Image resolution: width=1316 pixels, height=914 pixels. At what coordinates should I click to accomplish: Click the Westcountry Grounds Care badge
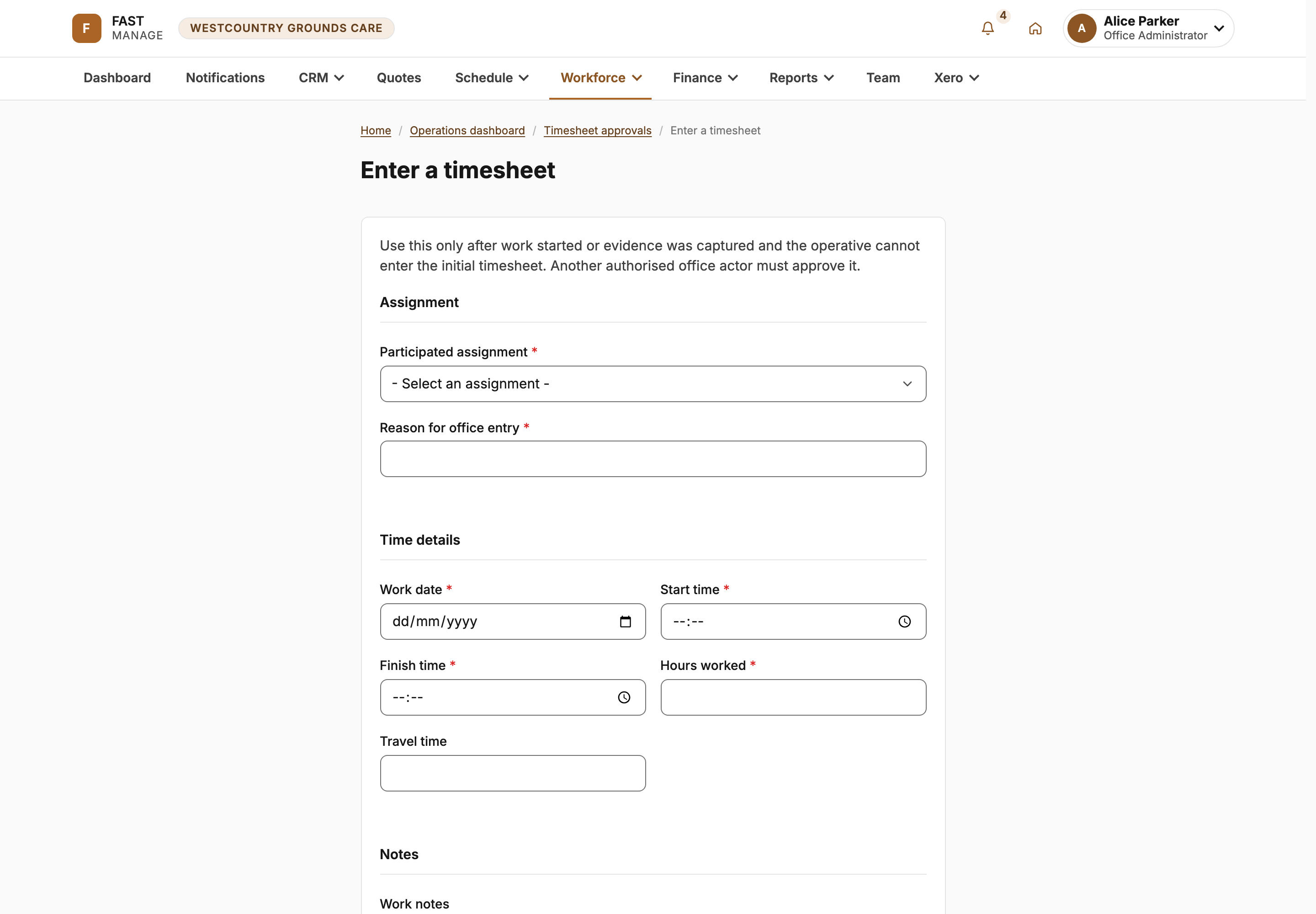[x=287, y=28]
